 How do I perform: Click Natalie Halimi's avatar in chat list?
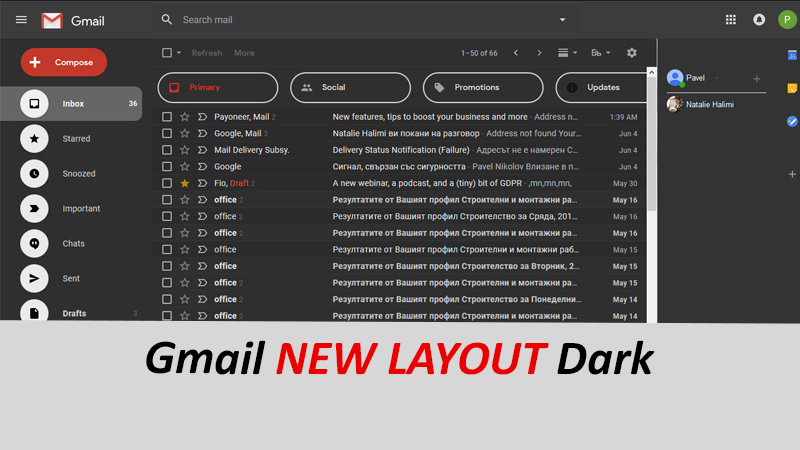click(674, 104)
